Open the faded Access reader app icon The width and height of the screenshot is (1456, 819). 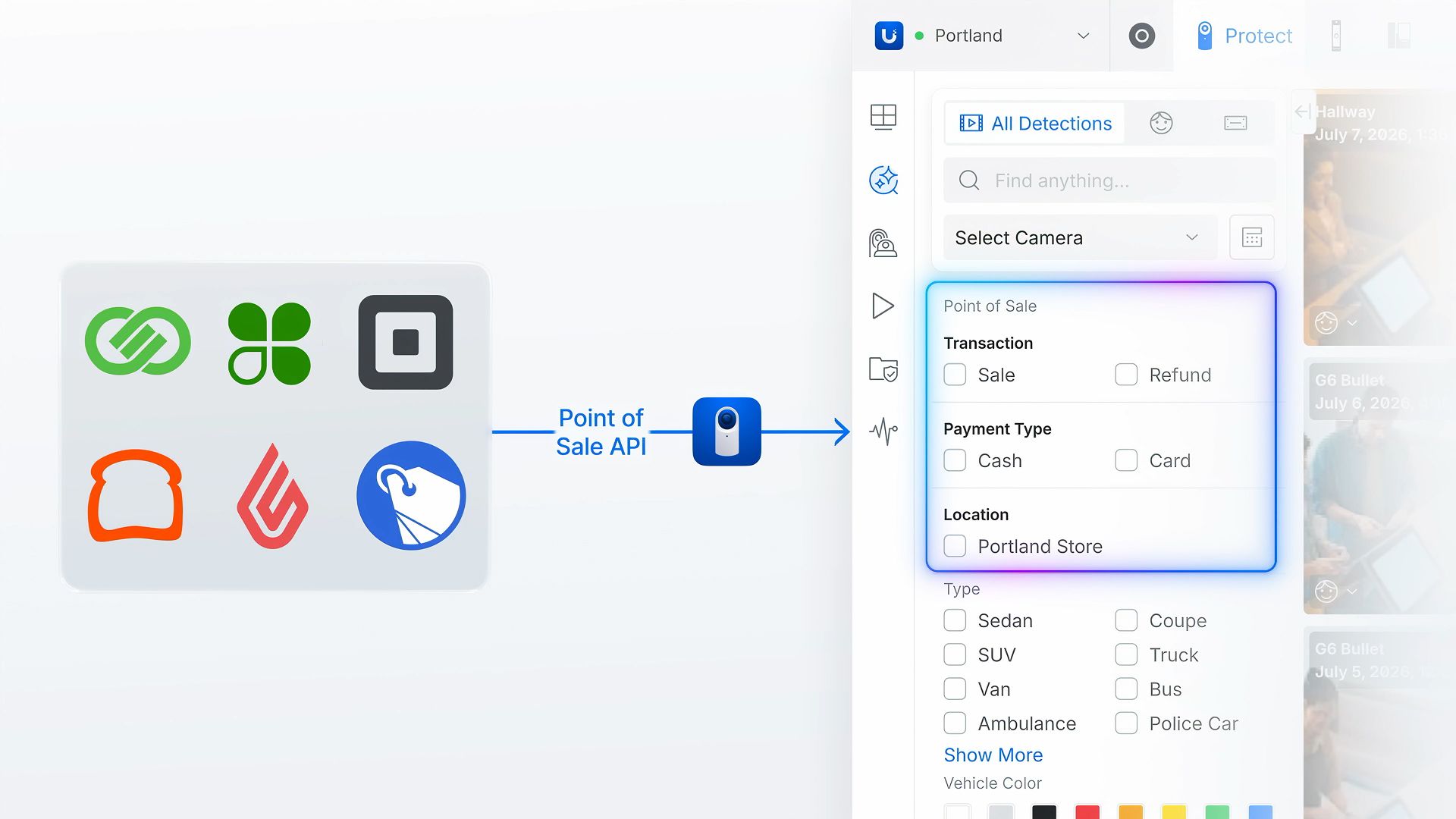click(x=1336, y=36)
